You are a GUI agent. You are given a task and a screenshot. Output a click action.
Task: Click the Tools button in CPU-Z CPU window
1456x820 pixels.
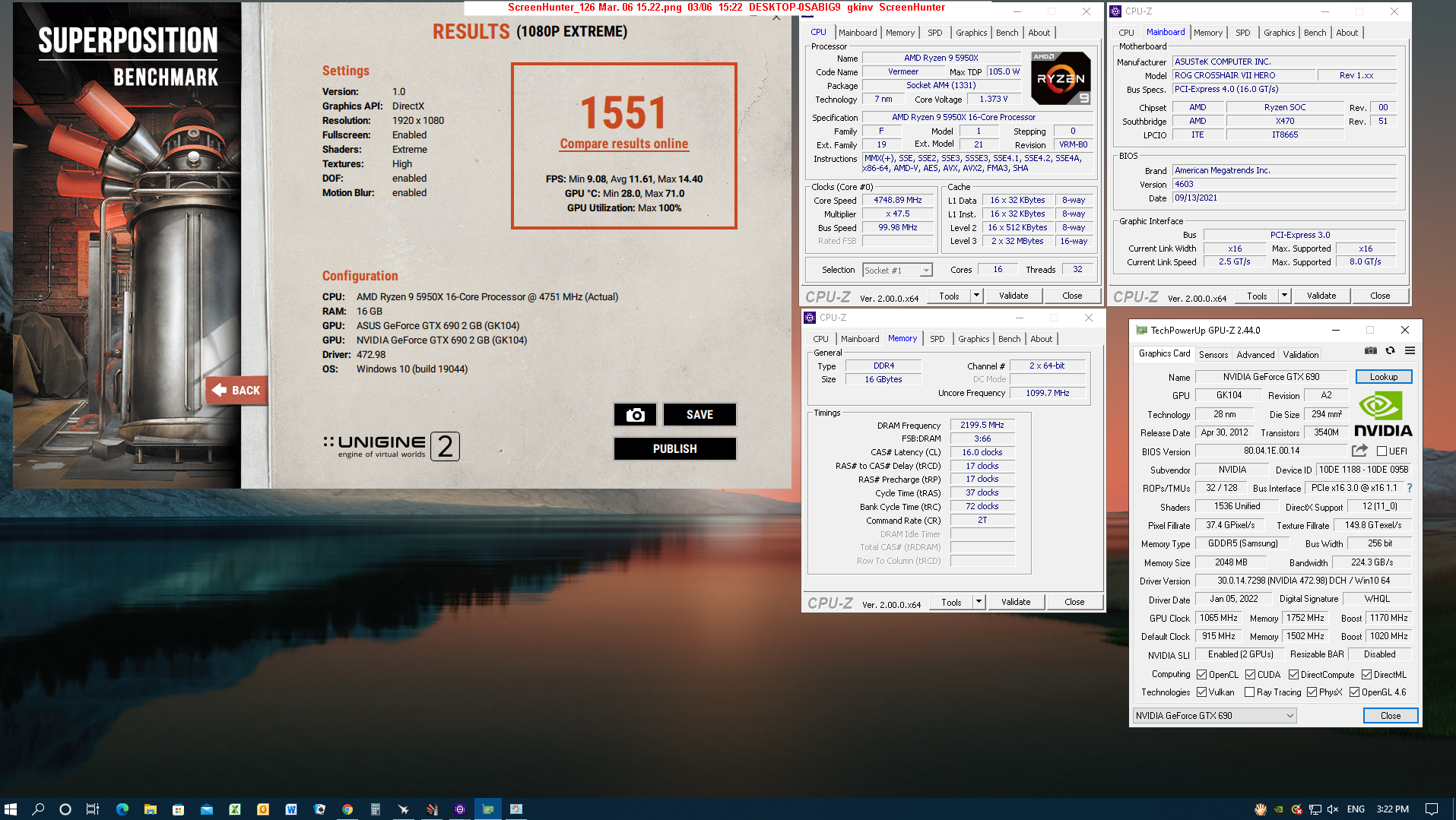[949, 296]
